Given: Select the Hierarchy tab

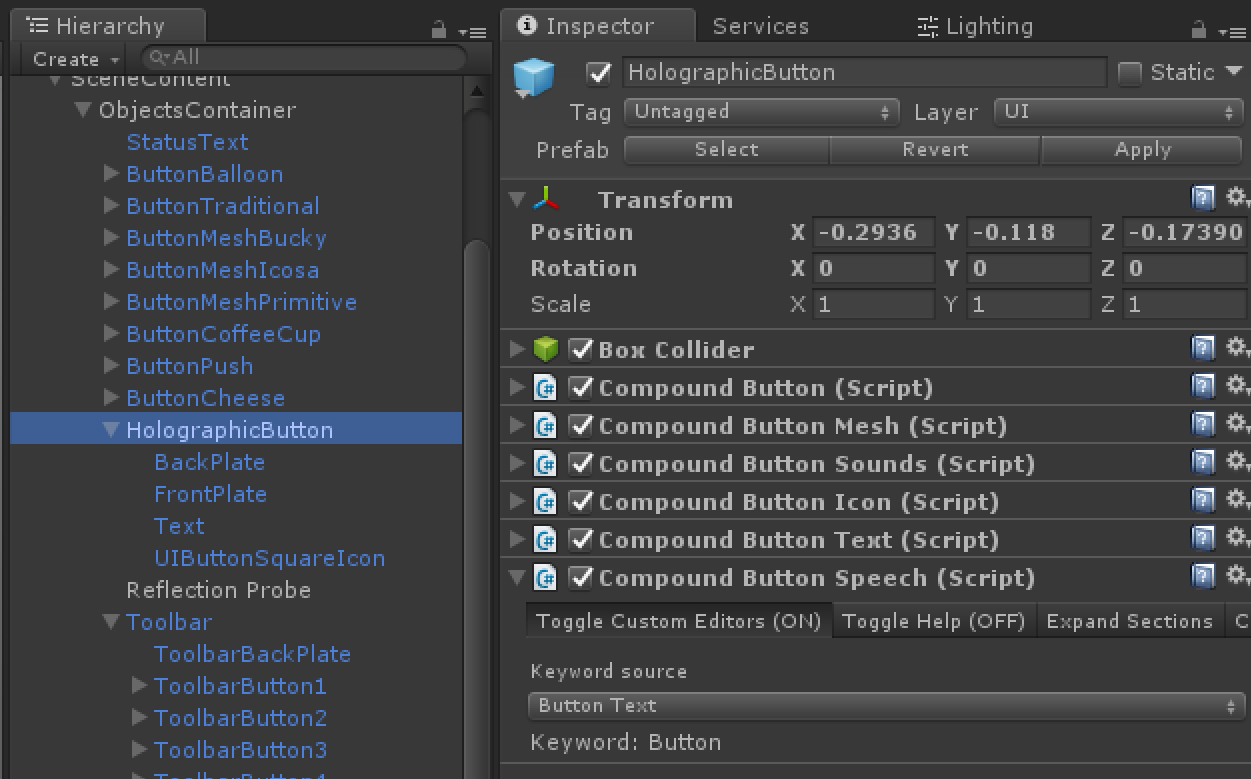Looking at the screenshot, I should (x=108, y=26).
